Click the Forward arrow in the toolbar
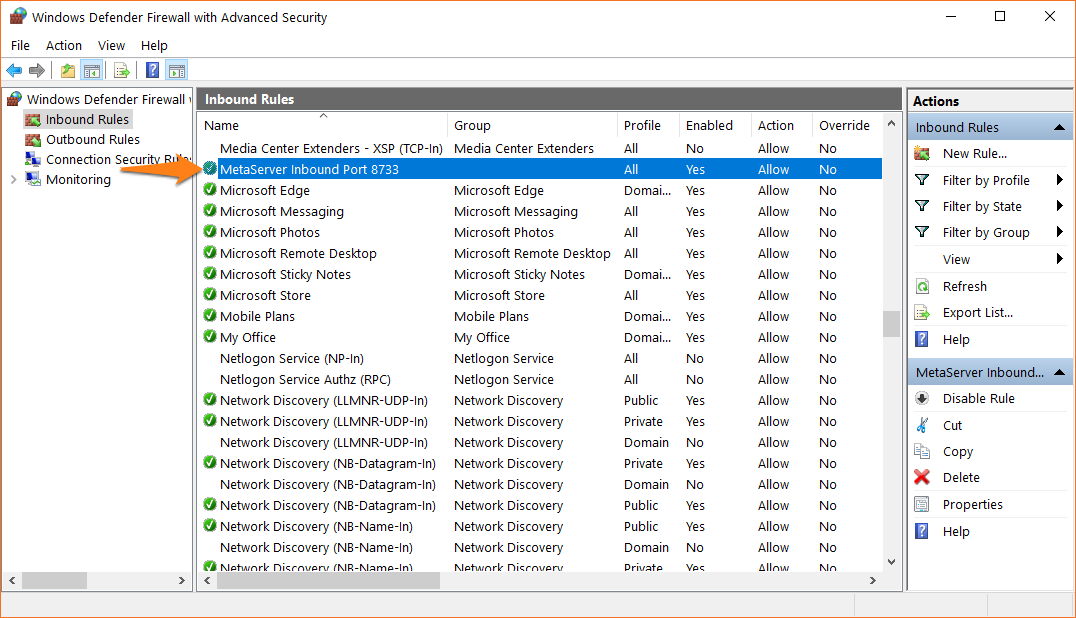1076x618 pixels. pos(37,71)
